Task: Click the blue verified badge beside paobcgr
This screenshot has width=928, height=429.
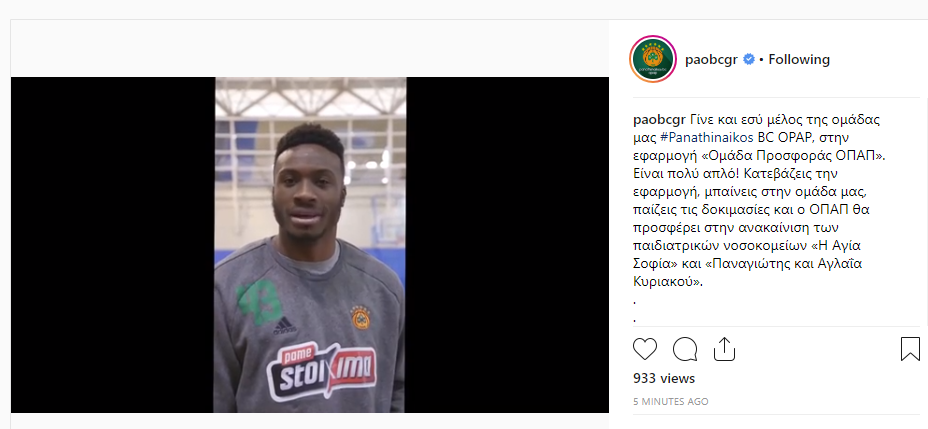Action: (x=749, y=59)
